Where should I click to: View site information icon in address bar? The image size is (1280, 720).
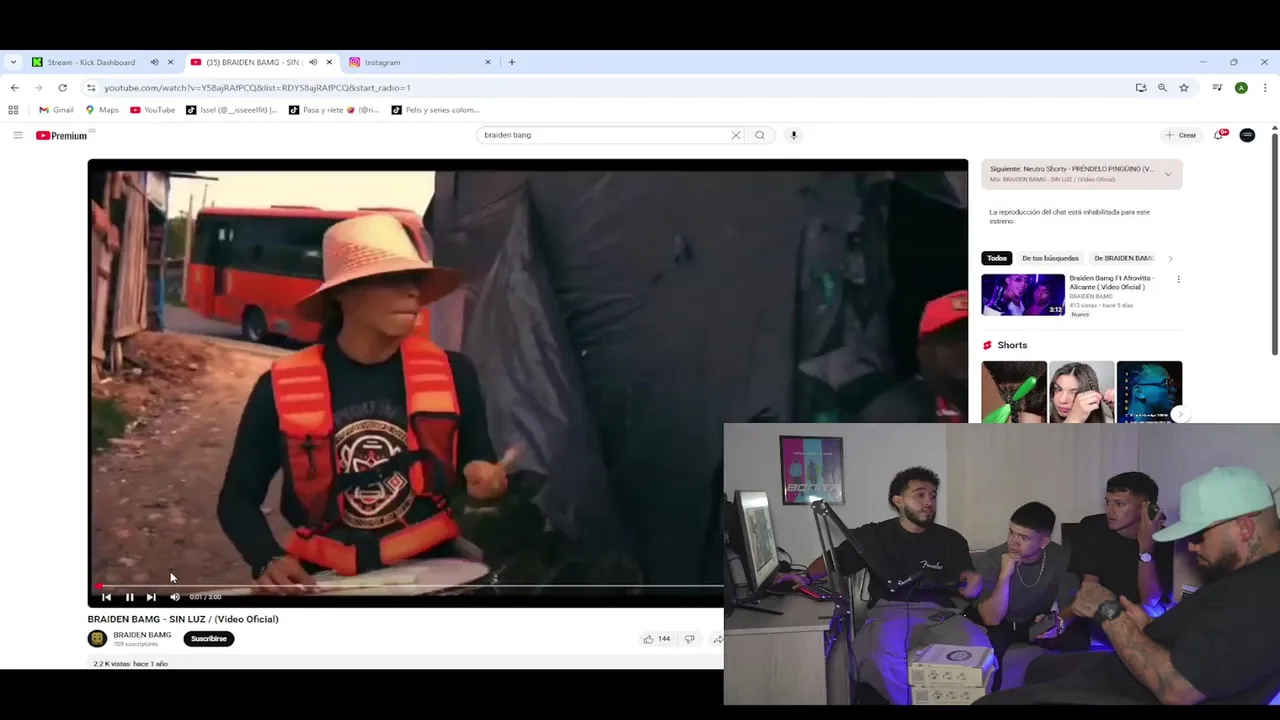coord(91,88)
